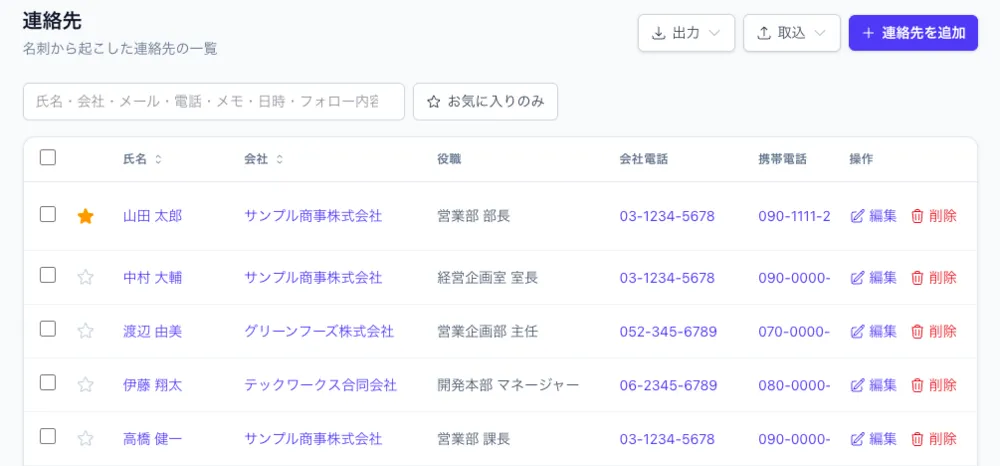Open サンプル商事株式会社 in 中村 大輔 row

click(313, 277)
